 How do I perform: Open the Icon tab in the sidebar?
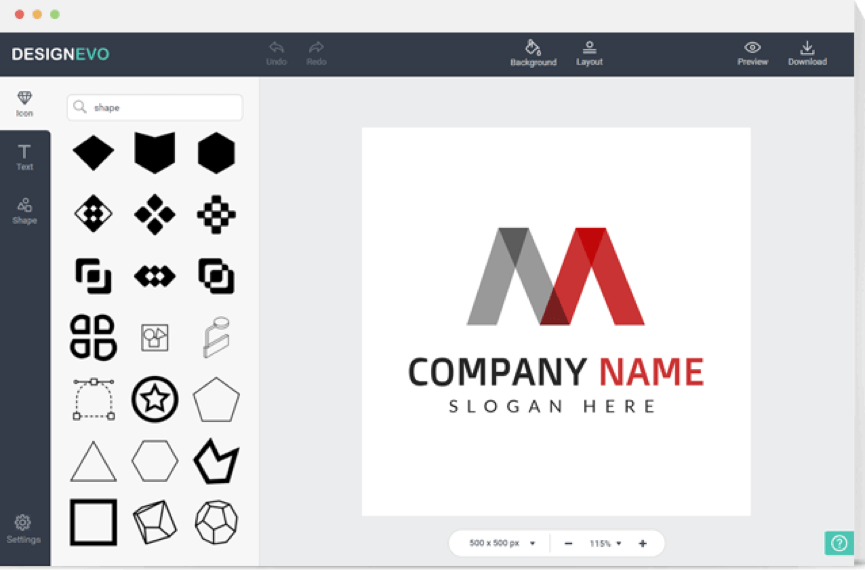pos(24,104)
